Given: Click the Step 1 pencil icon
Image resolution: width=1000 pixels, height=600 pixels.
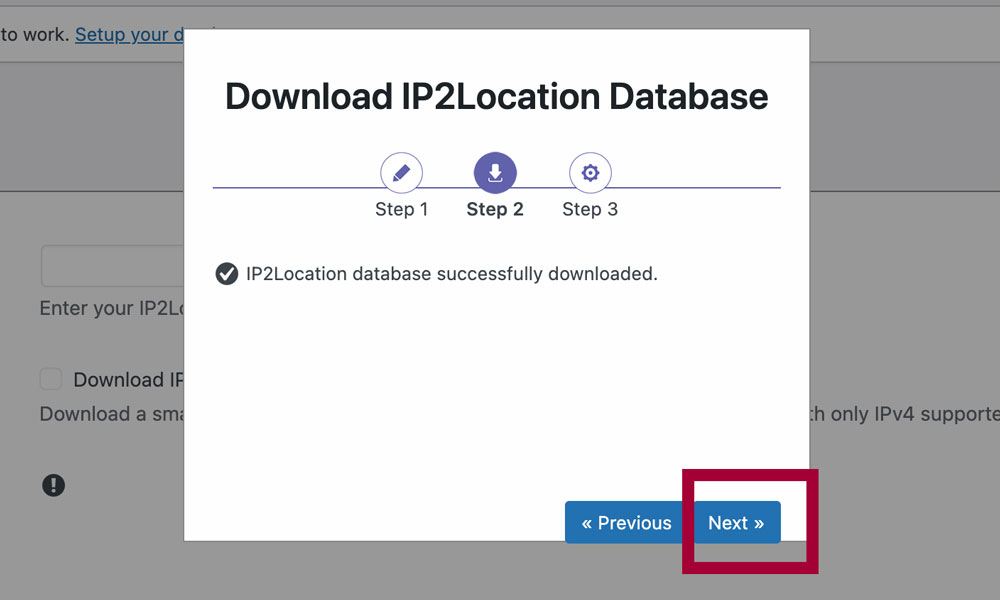Looking at the screenshot, I should click(402, 173).
